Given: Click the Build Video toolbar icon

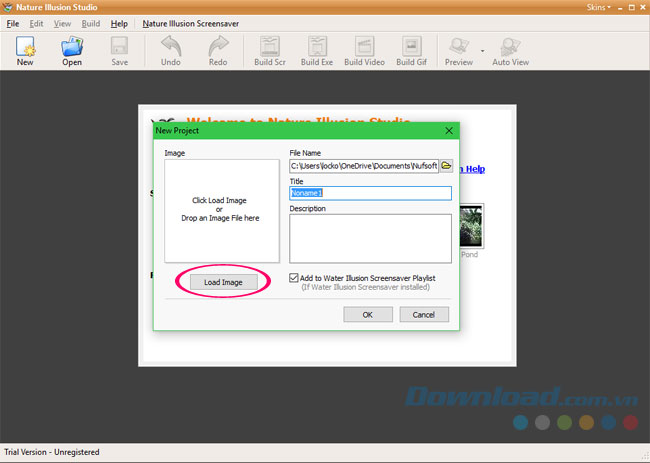Looking at the screenshot, I should click(x=364, y=46).
